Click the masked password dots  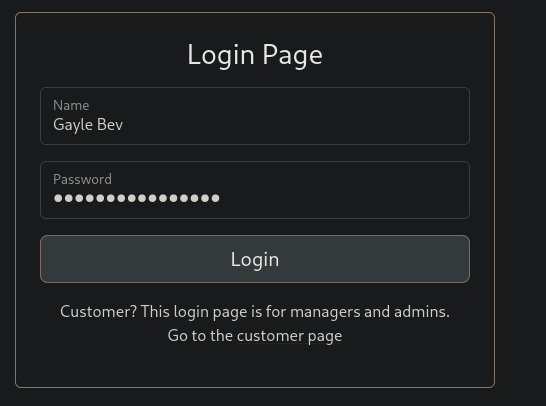pyautogui.click(x=136, y=198)
